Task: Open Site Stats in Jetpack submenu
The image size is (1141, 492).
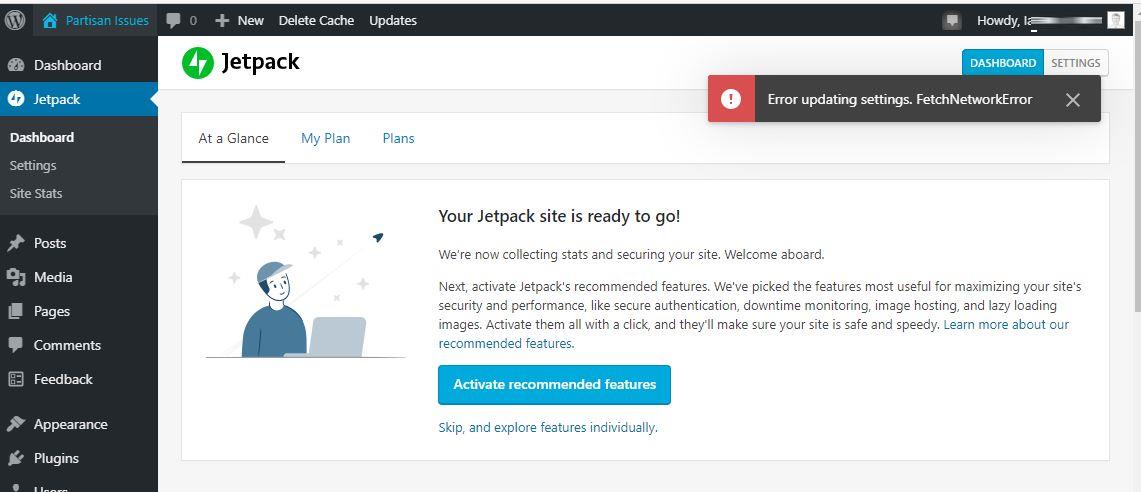Action: [x=36, y=193]
